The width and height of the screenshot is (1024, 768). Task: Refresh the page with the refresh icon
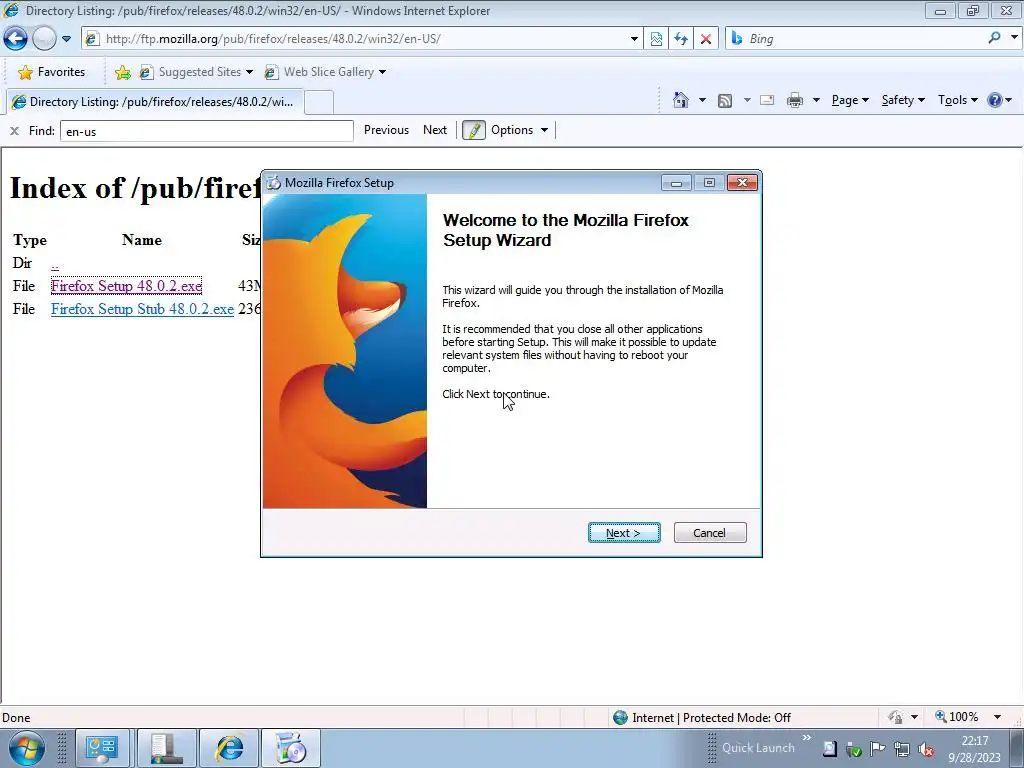(x=680, y=39)
